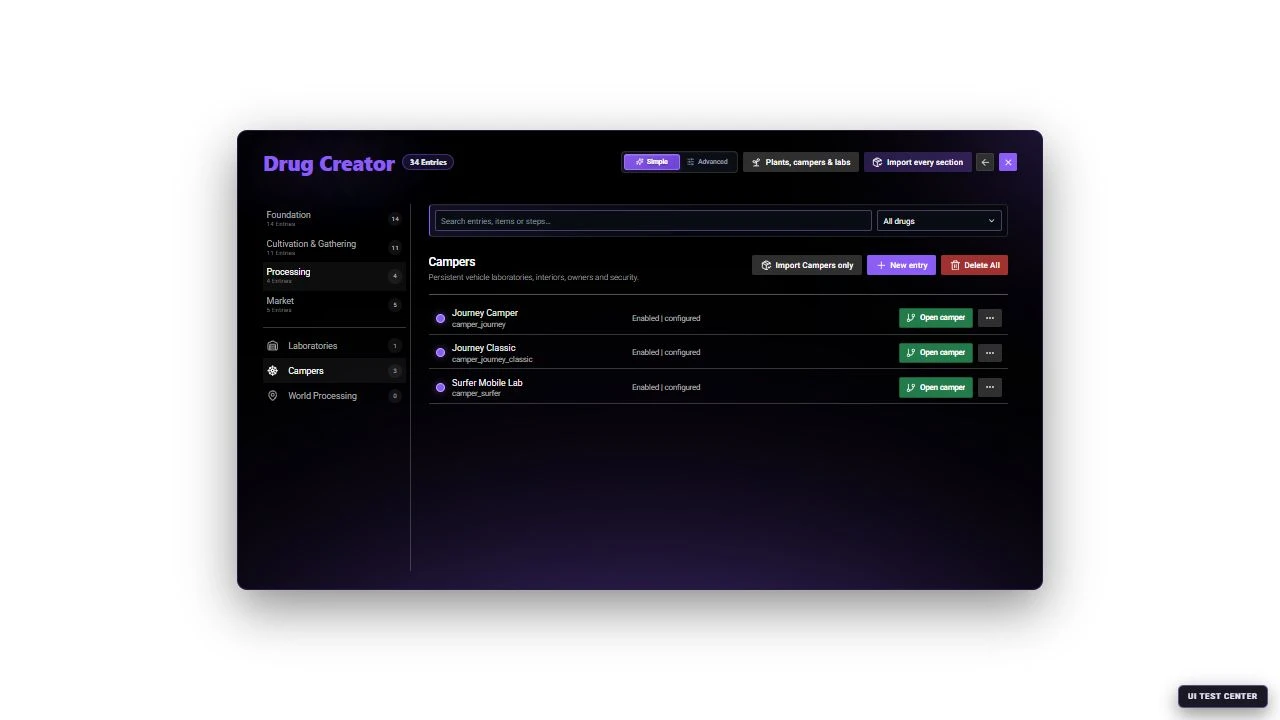Viewport: 1280px width, 720px height.
Task: Select the Journey Camper entry name
Action: click(485, 313)
